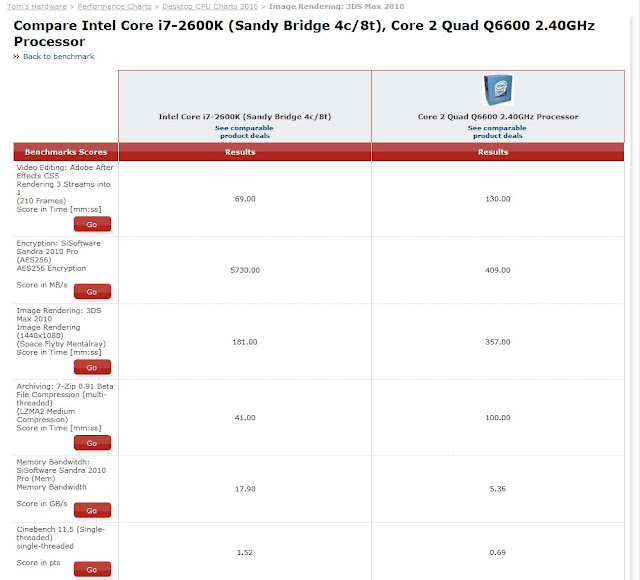Click Image Rendering: 3DS Max 2010 breadcrumb text

pos(336,7)
